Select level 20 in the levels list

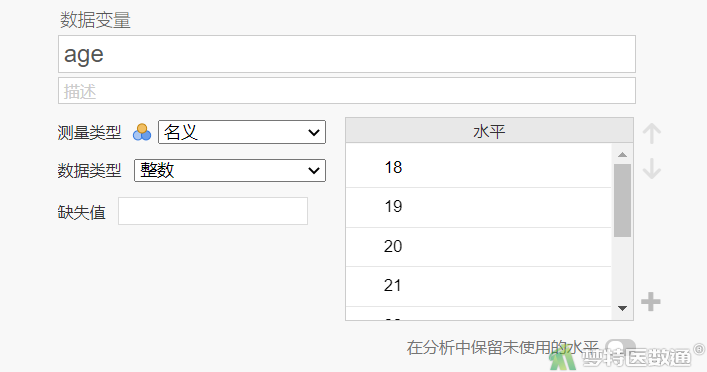[x=478, y=247]
